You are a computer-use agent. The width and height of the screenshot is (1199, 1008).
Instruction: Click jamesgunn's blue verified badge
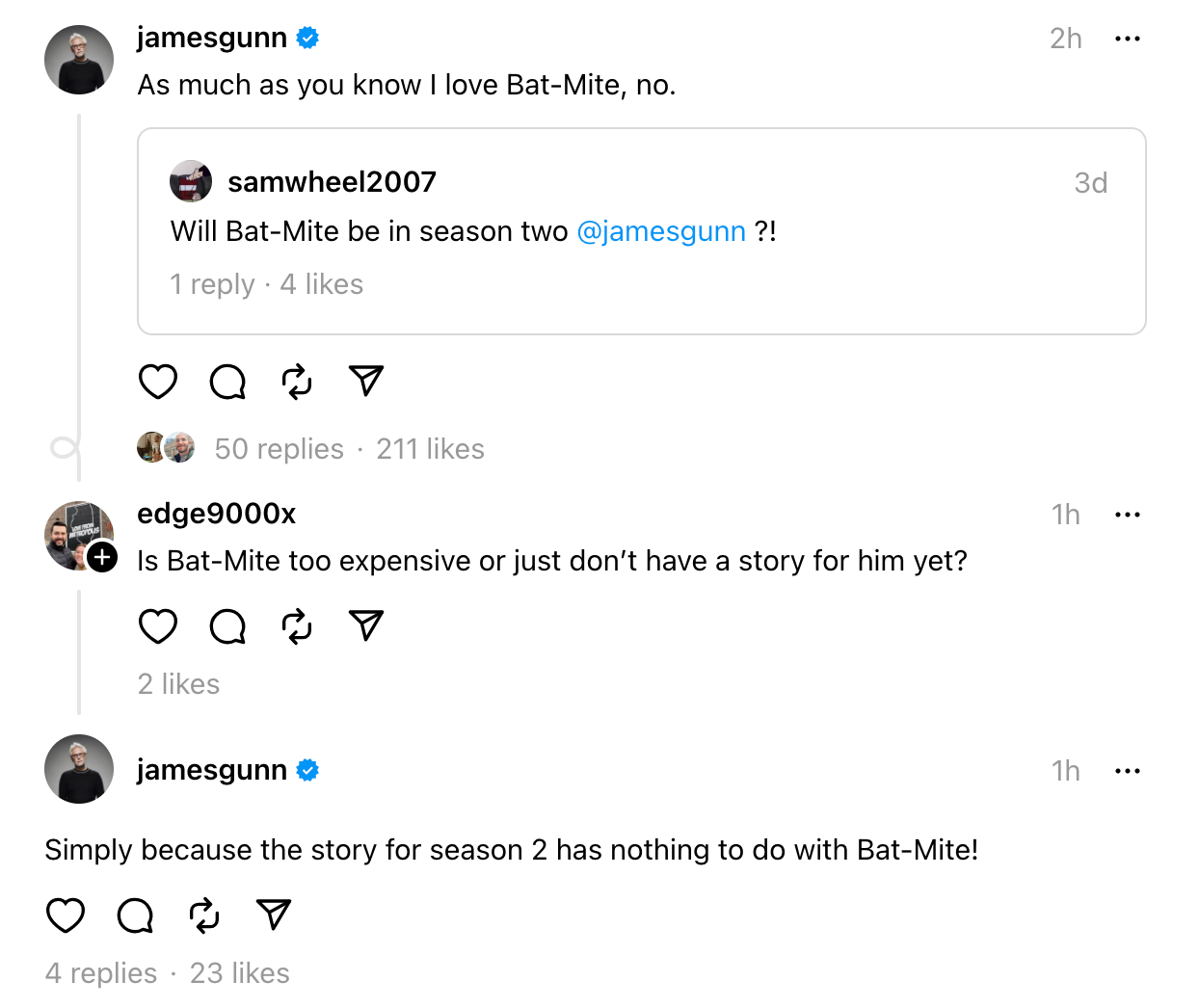click(x=306, y=38)
